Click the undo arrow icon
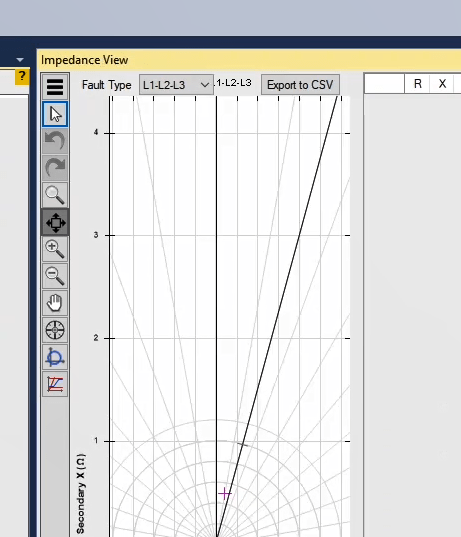 pos(55,141)
